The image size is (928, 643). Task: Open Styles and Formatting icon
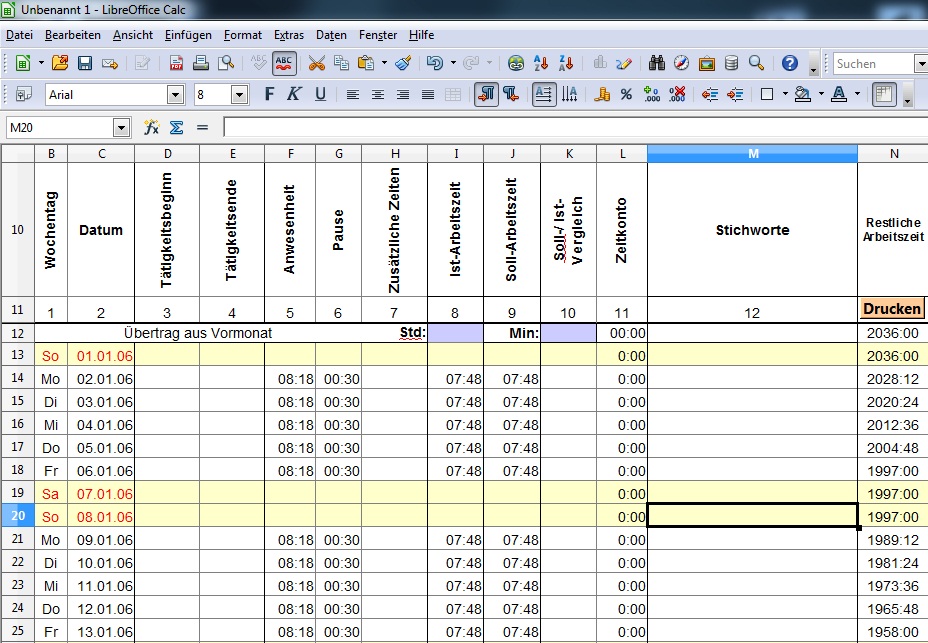click(x=24, y=94)
